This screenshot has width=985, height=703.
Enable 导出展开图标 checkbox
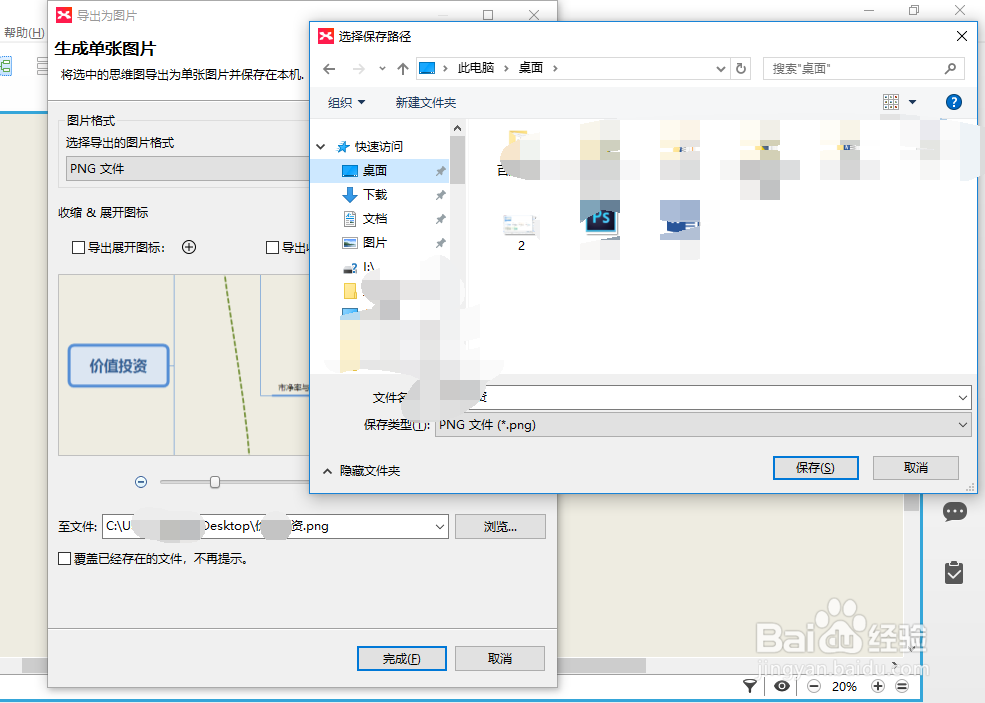tap(79, 248)
